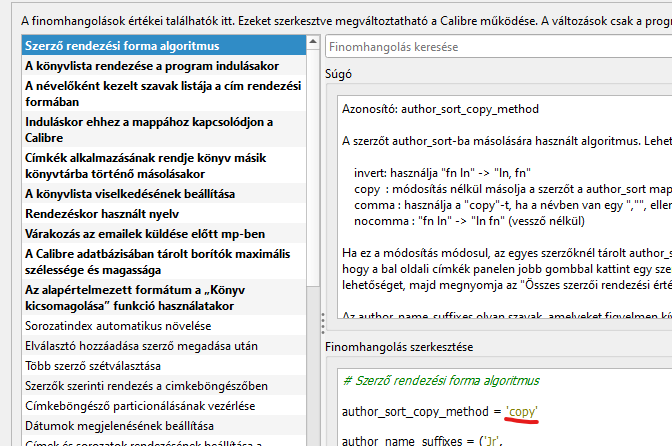The width and height of the screenshot is (672, 446).
Task: Select 'Induláskor ehhez a mappához kapcsolódjon' entry
Action: (164, 129)
